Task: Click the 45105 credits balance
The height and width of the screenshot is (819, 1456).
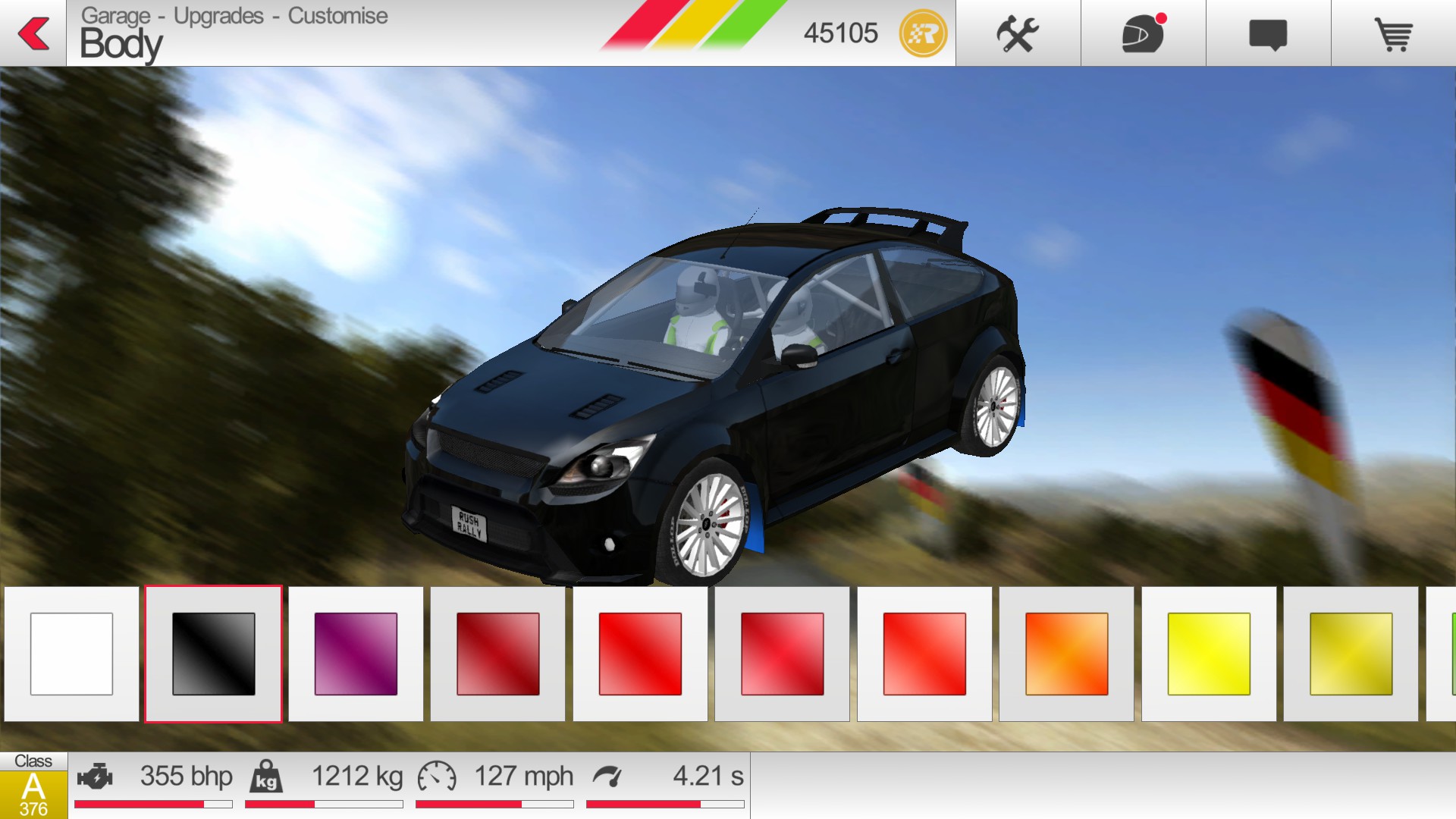Action: tap(840, 33)
